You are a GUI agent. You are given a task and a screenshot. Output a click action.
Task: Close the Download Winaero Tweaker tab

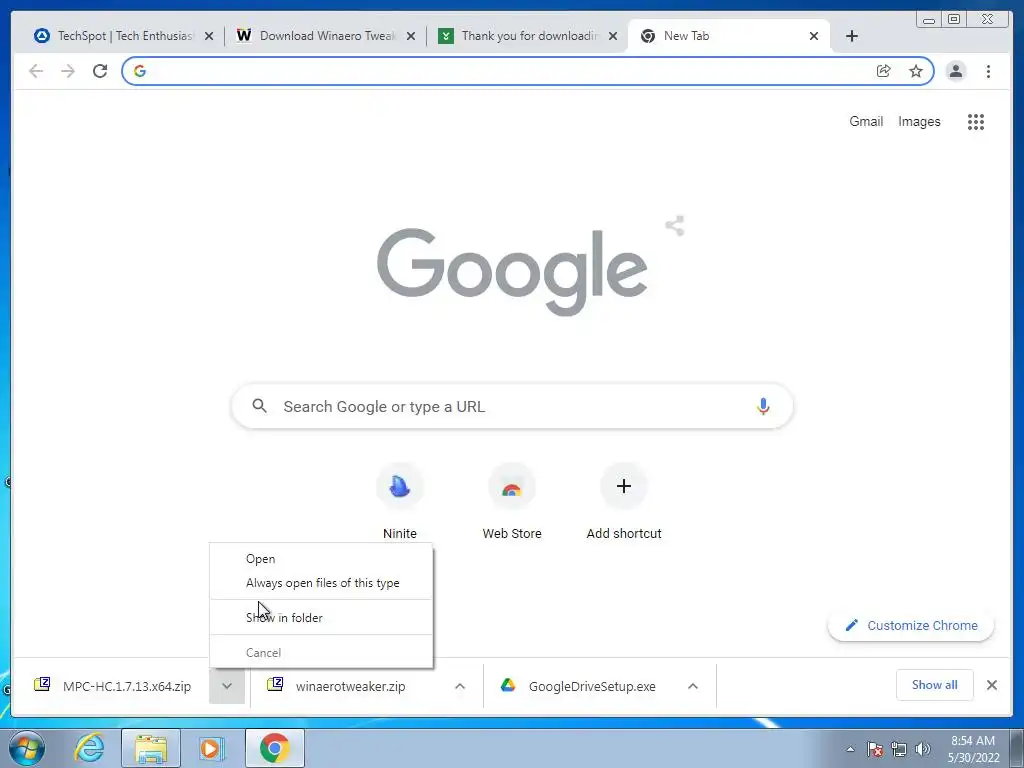[411, 36]
